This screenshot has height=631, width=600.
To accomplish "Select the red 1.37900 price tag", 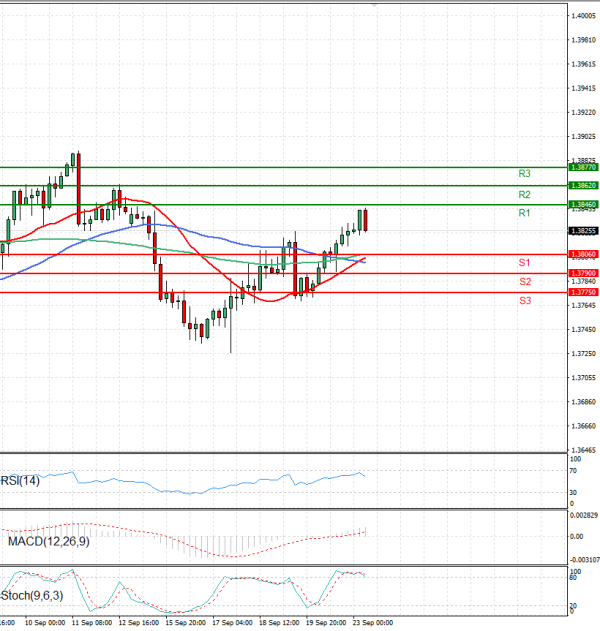I will (x=584, y=273).
